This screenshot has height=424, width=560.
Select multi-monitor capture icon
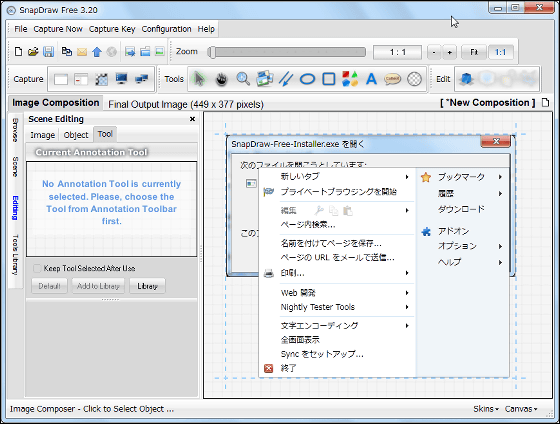(142, 79)
